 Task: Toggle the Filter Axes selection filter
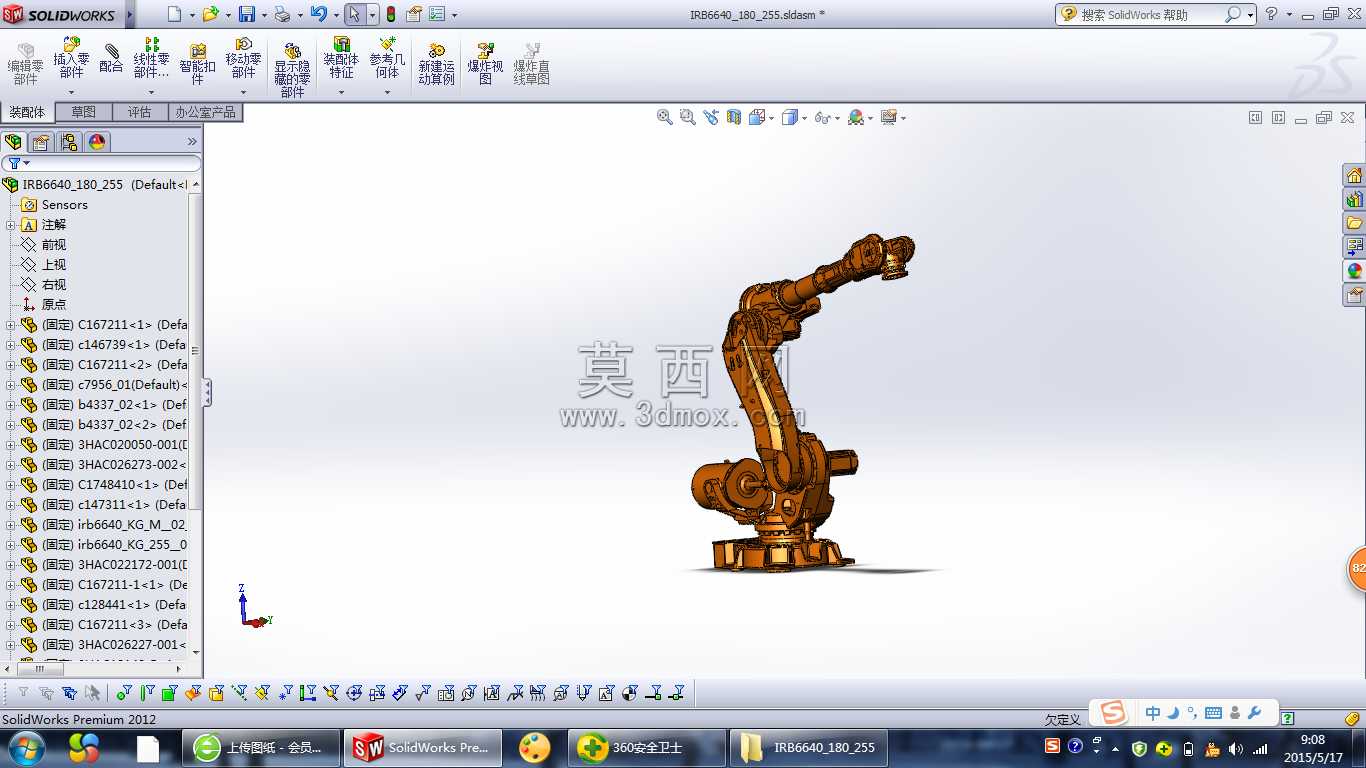coord(239,692)
